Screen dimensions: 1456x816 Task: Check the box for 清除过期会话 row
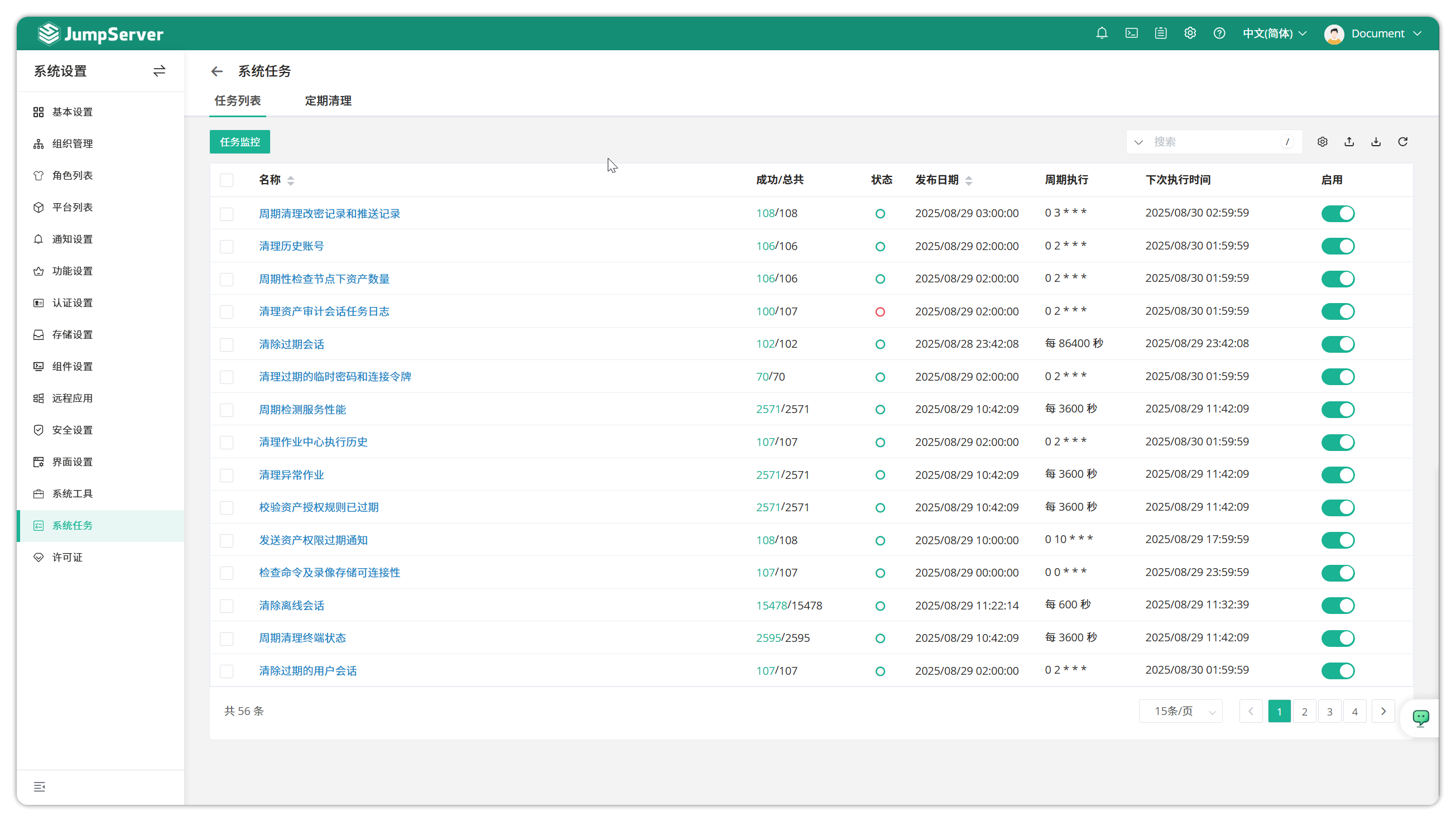[227, 344]
